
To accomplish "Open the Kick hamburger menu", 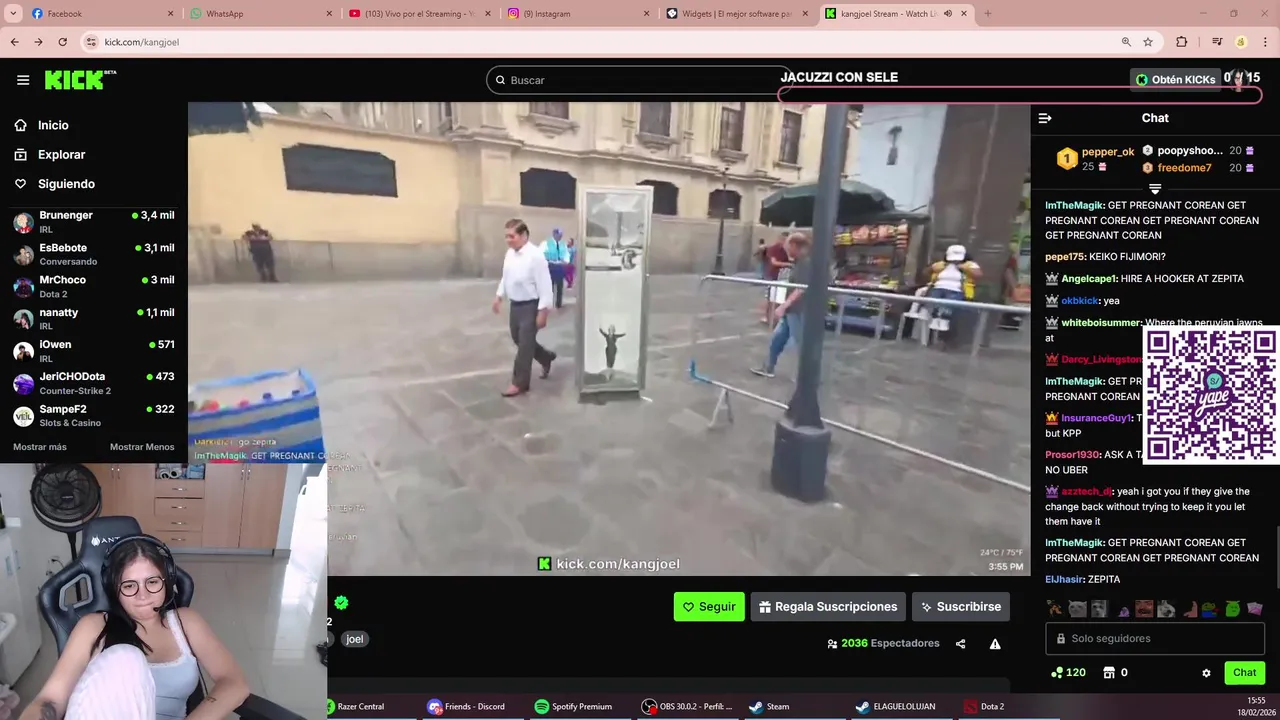I will pos(23,80).
